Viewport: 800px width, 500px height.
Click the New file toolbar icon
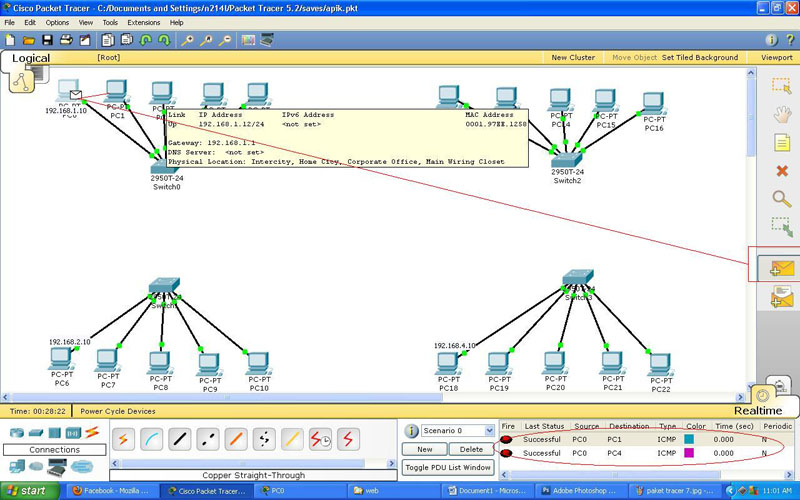click(x=10, y=40)
